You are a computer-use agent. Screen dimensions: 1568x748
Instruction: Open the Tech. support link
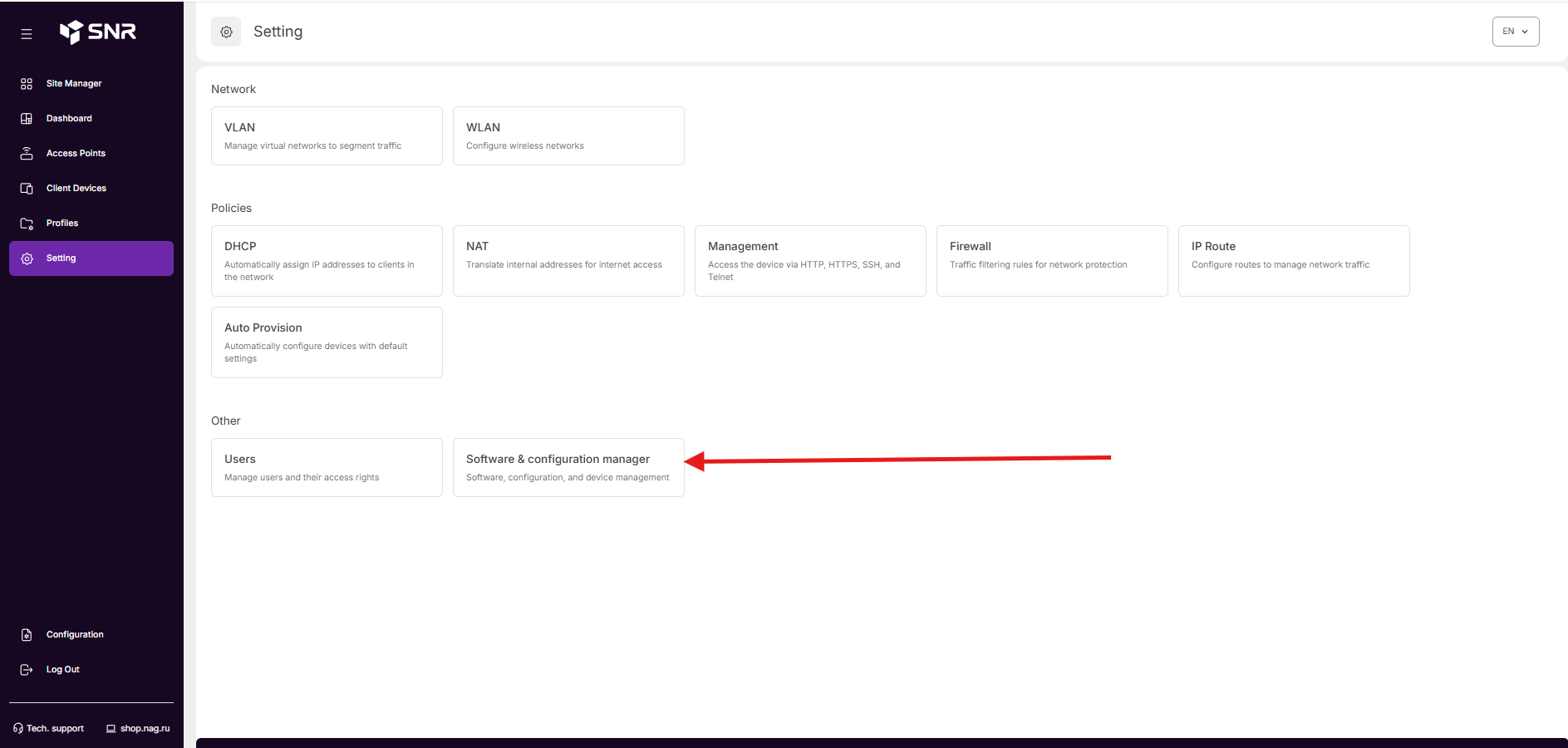tap(49, 729)
